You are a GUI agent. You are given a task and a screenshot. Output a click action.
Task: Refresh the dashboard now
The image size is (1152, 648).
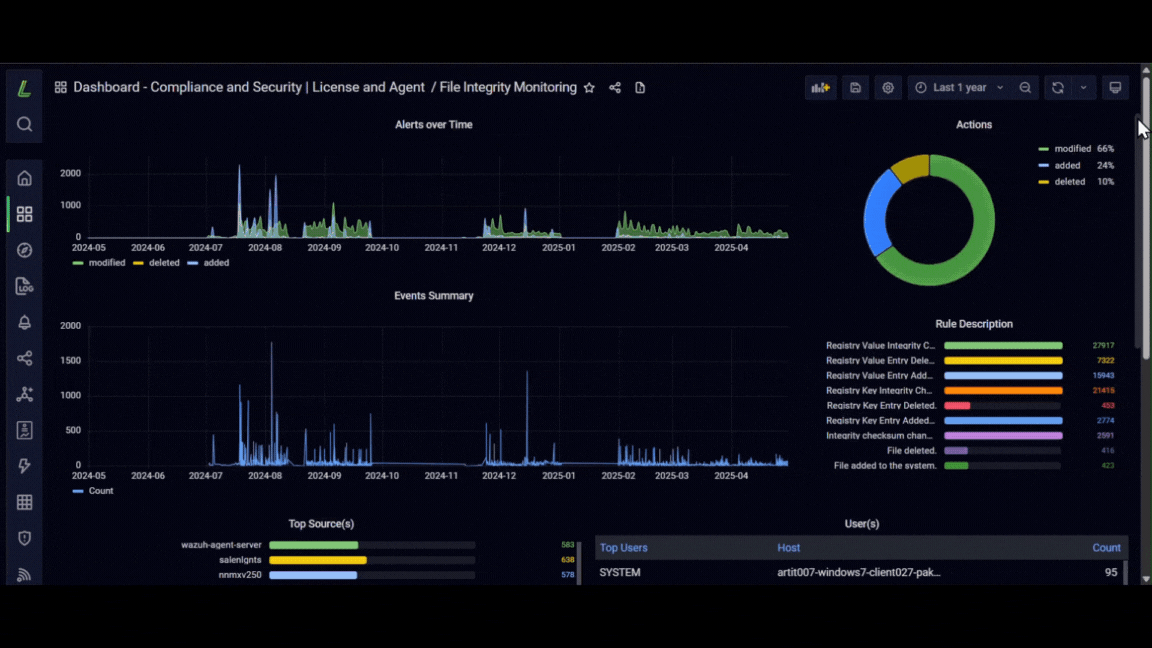(1058, 87)
